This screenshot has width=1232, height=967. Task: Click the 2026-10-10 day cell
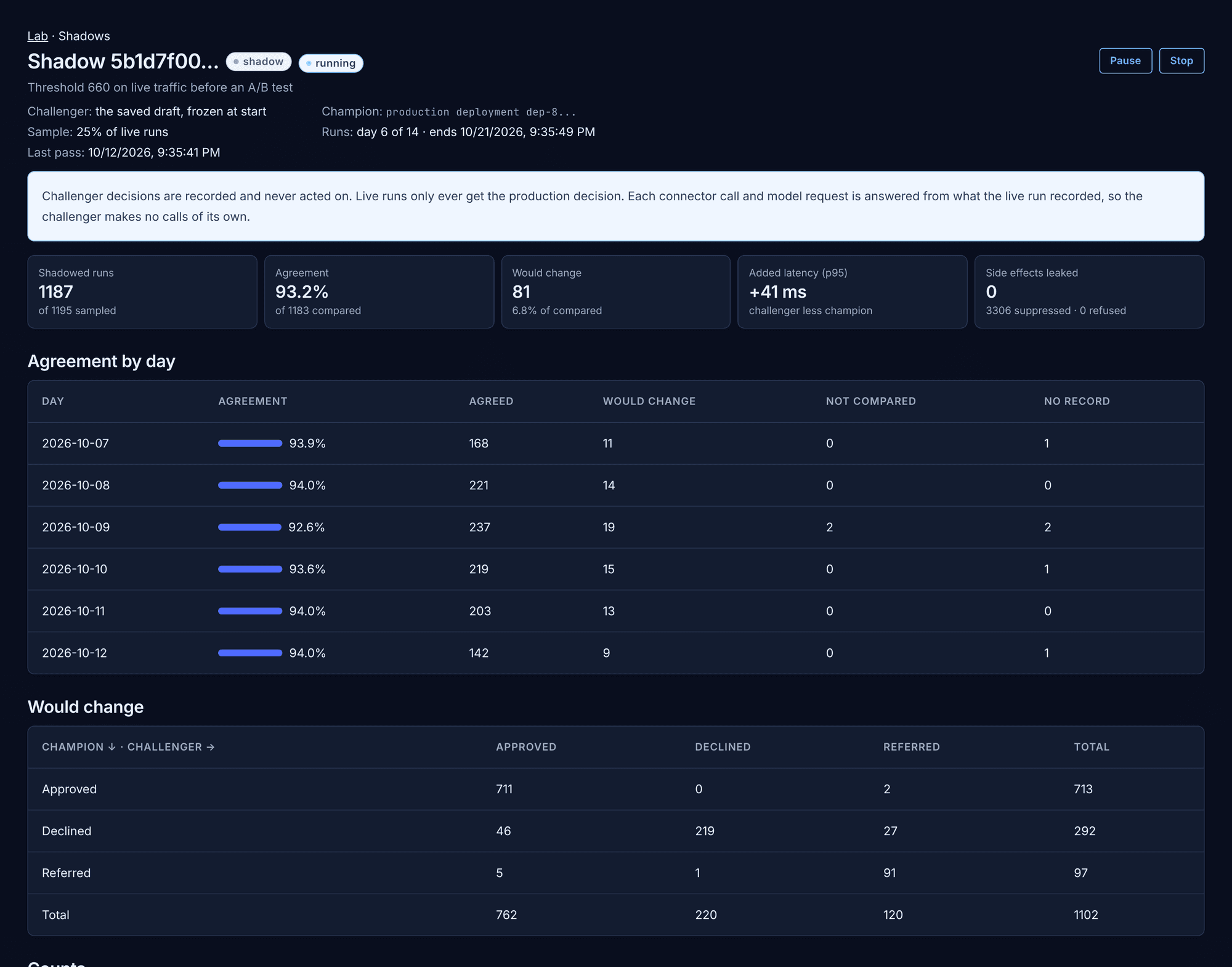(75, 569)
